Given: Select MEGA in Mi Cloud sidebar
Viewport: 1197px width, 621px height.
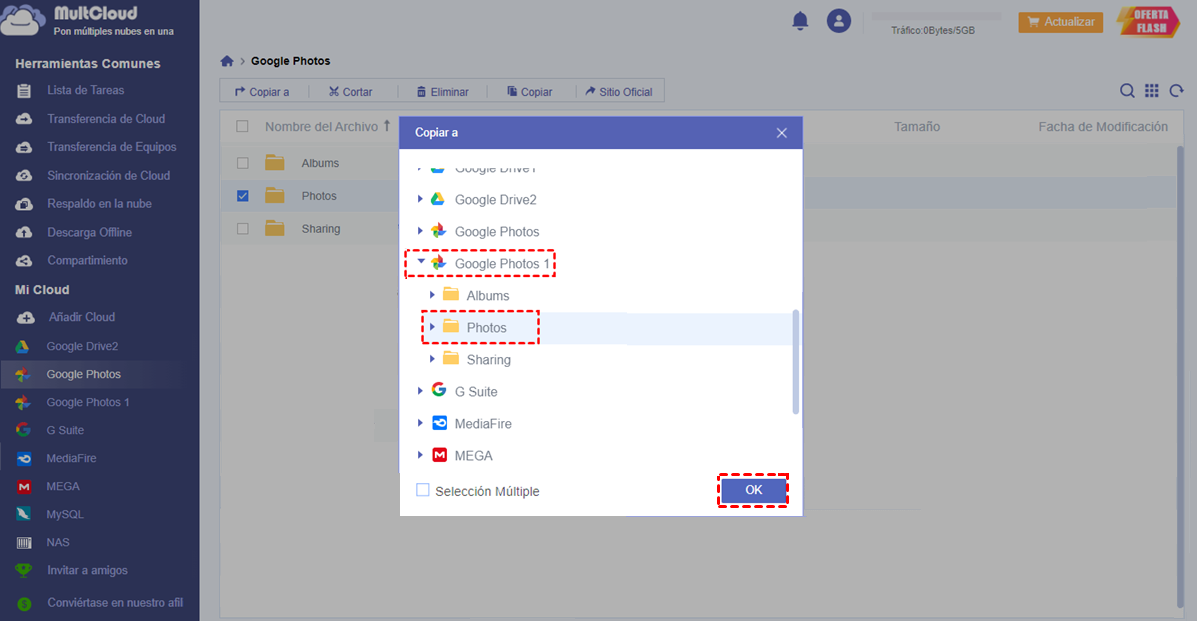Looking at the screenshot, I should point(63,487).
